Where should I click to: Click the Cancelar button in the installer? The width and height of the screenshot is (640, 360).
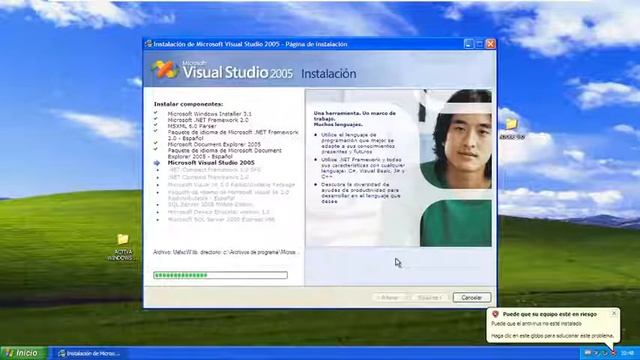pyautogui.click(x=471, y=298)
